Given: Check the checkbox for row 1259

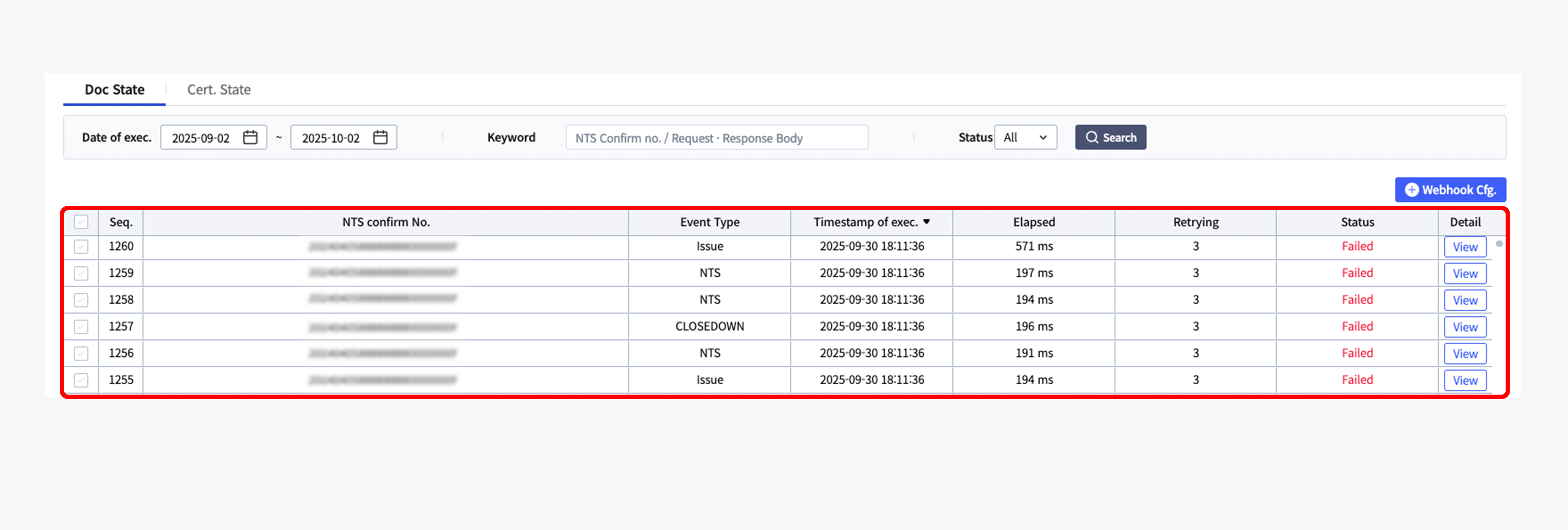Looking at the screenshot, I should coord(81,273).
